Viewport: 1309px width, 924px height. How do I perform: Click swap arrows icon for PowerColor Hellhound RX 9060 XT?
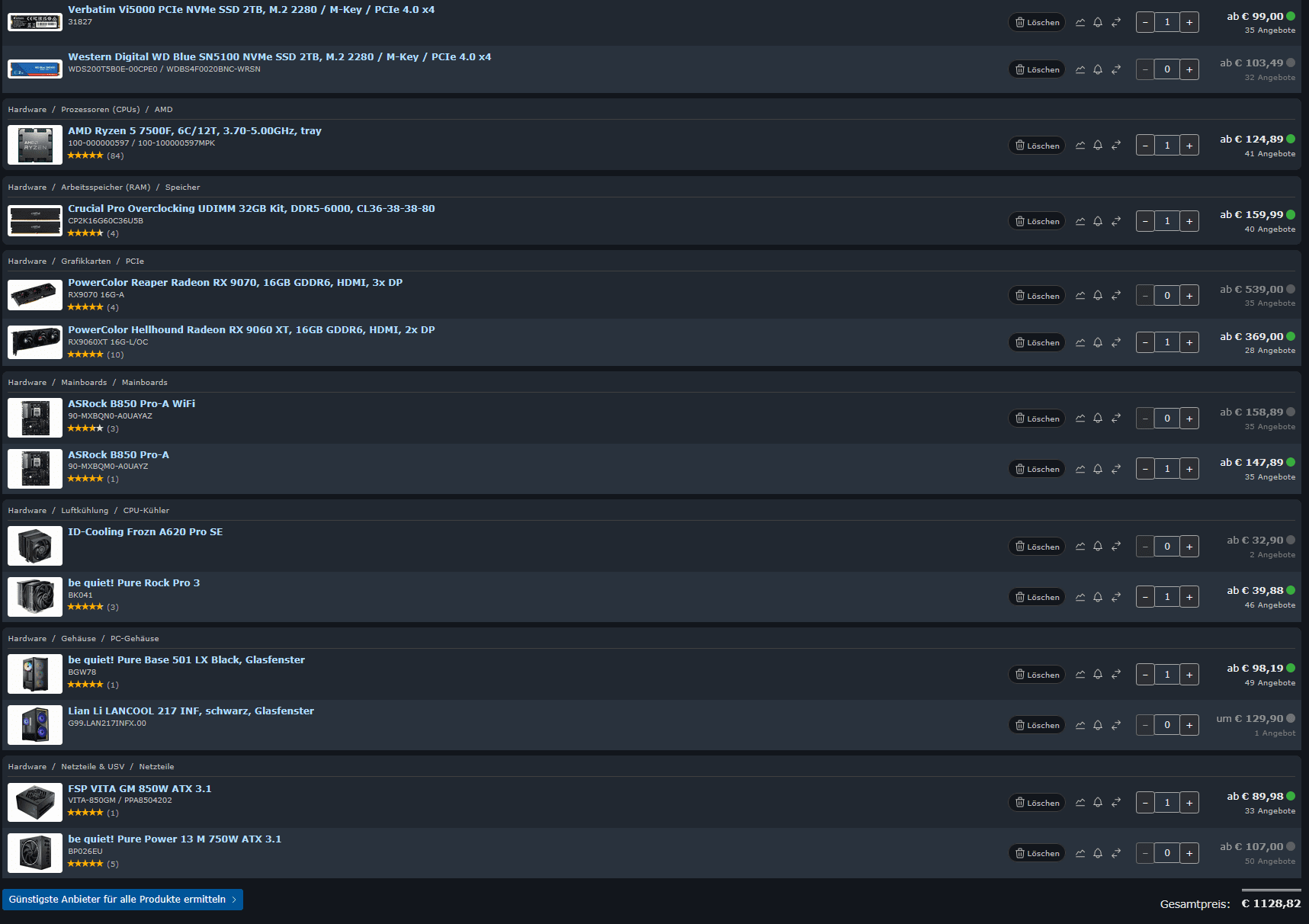1116,342
